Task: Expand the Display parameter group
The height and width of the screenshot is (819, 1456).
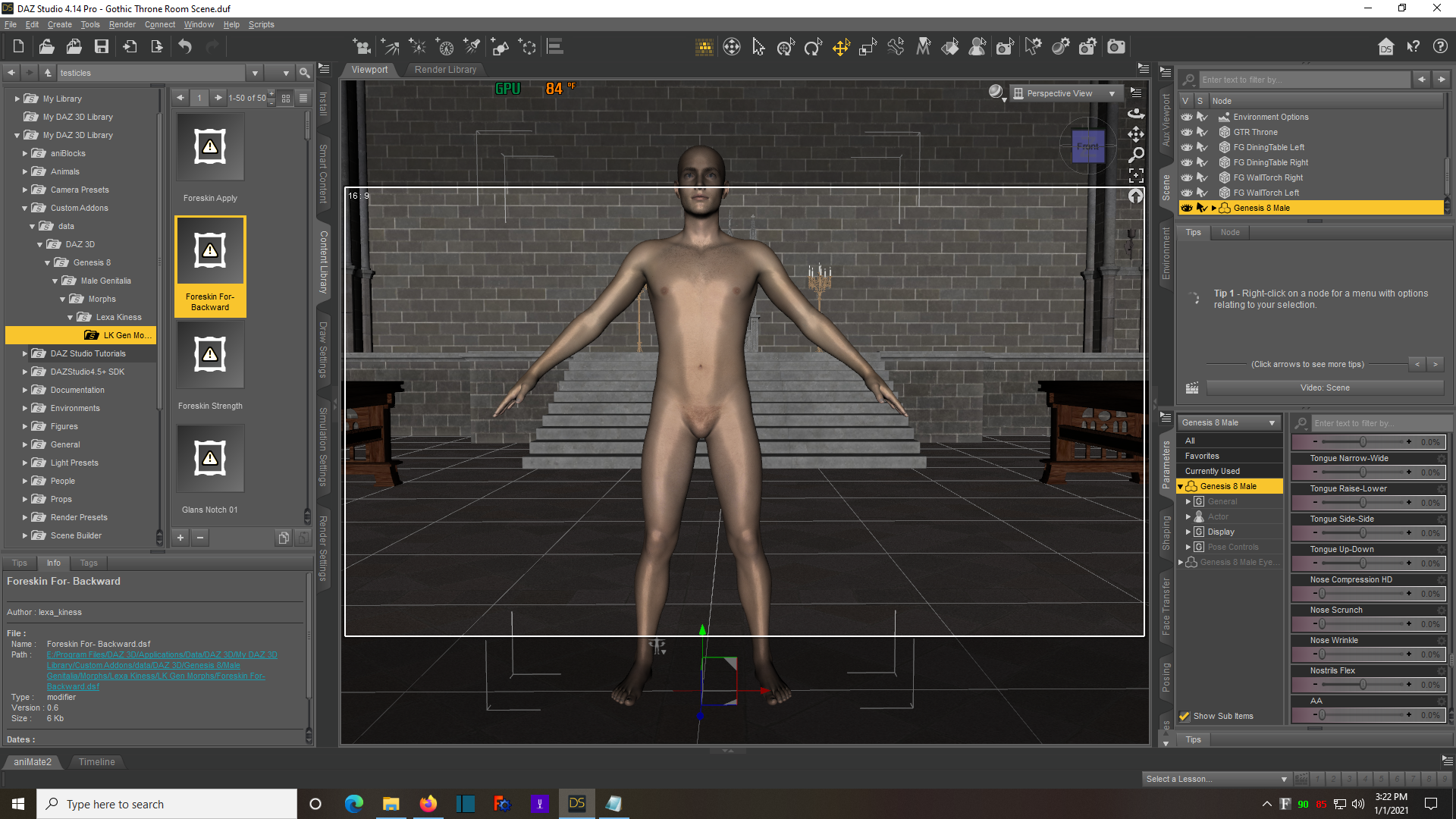Action: [x=1188, y=532]
